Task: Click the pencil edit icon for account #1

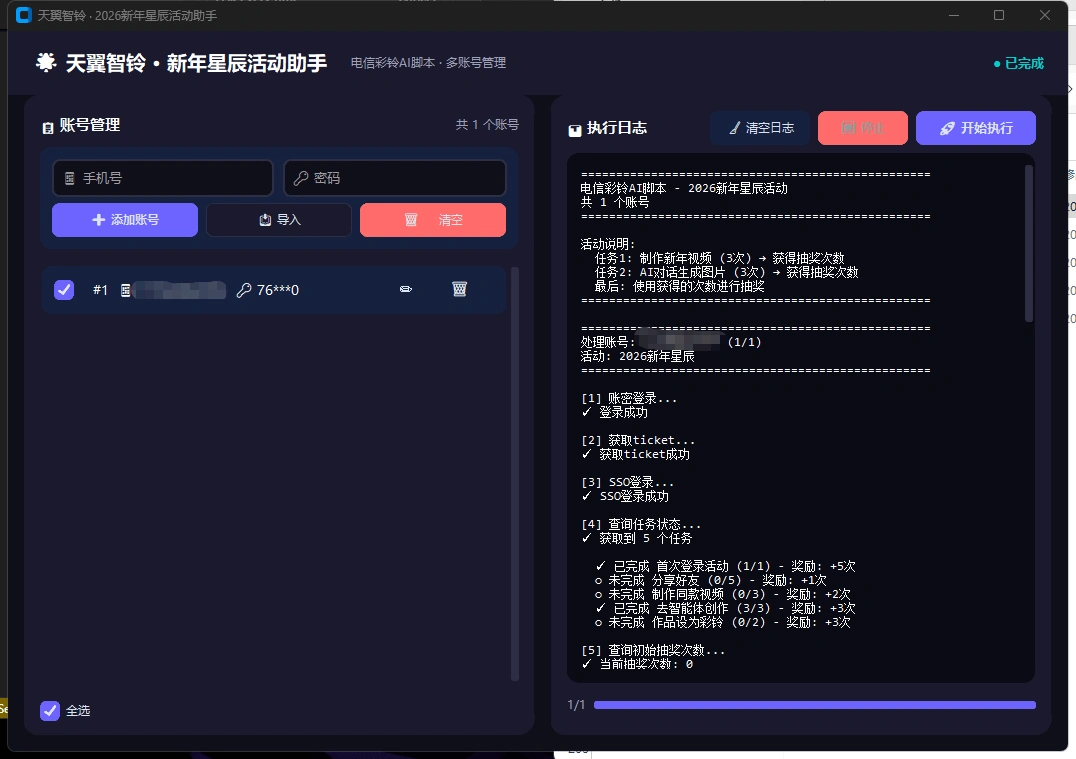Action: [406, 289]
